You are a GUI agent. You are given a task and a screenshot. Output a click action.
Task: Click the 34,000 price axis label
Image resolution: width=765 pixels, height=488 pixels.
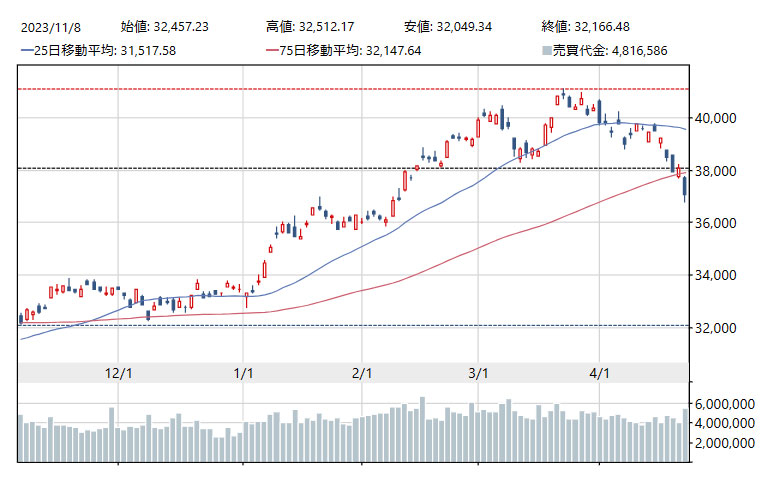tap(715, 275)
